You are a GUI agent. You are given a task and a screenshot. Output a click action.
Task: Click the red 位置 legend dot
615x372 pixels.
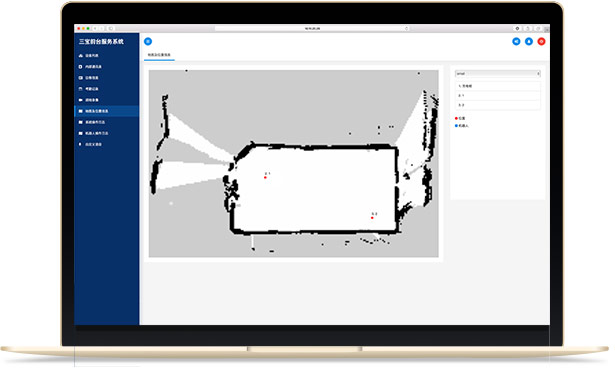click(x=456, y=118)
